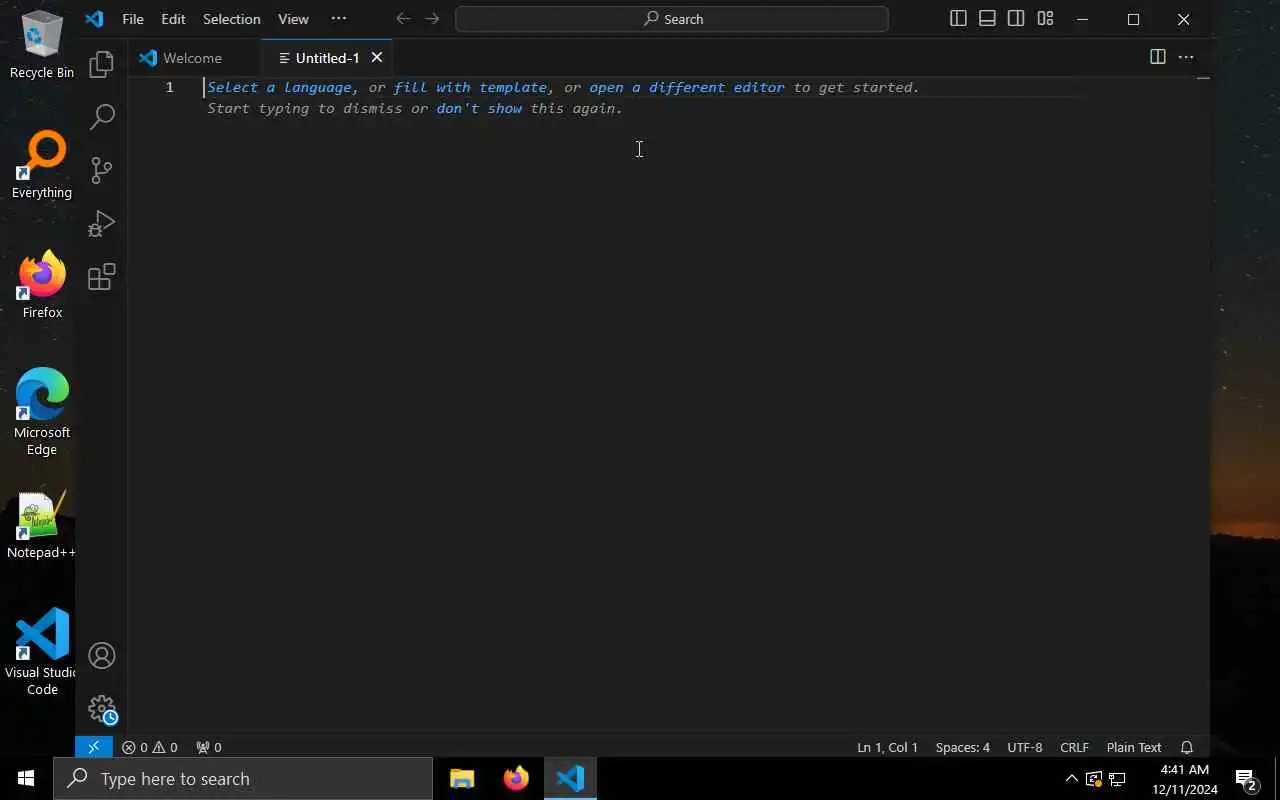This screenshot has width=1280, height=800.
Task: Open the Selection menu
Action: (x=231, y=18)
